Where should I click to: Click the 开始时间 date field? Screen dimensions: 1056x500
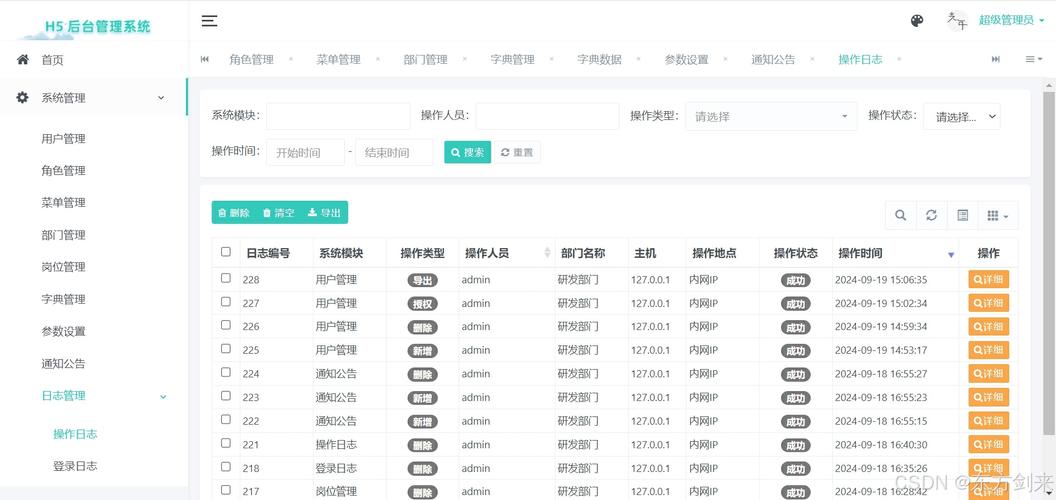point(305,152)
